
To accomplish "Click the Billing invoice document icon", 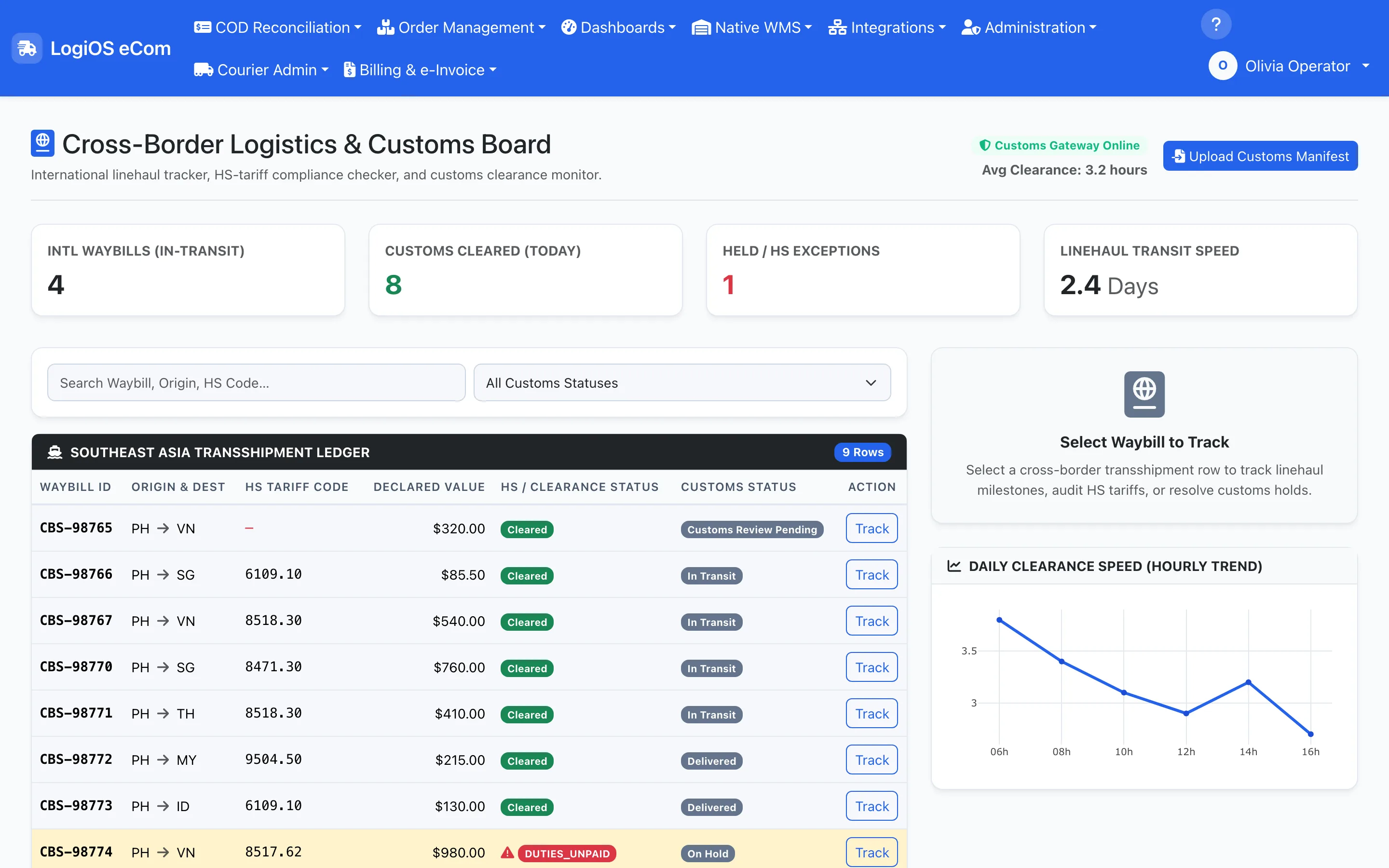I will [349, 69].
